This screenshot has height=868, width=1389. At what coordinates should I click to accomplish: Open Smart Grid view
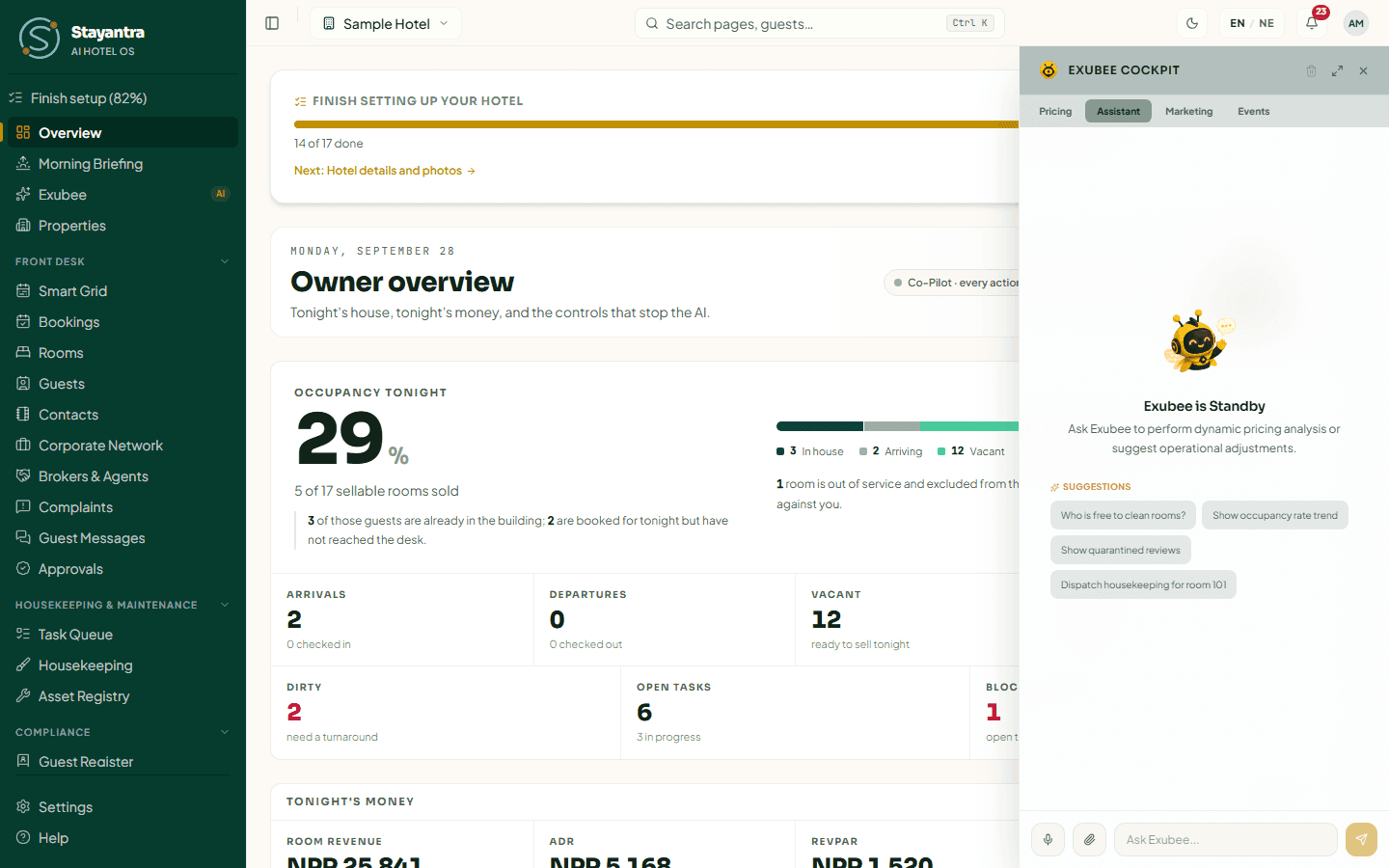point(123,291)
